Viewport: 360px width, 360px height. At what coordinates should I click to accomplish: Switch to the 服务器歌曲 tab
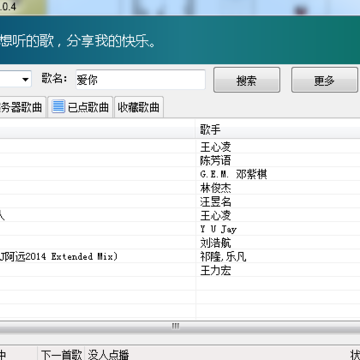[x=22, y=107]
